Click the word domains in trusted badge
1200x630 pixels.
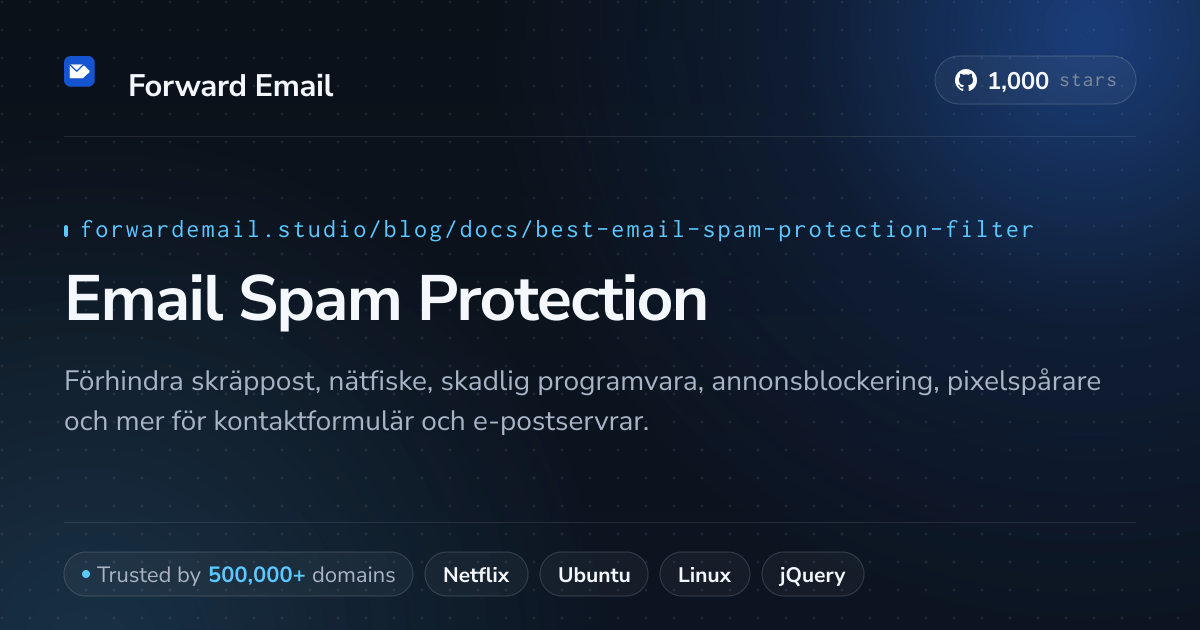354,575
